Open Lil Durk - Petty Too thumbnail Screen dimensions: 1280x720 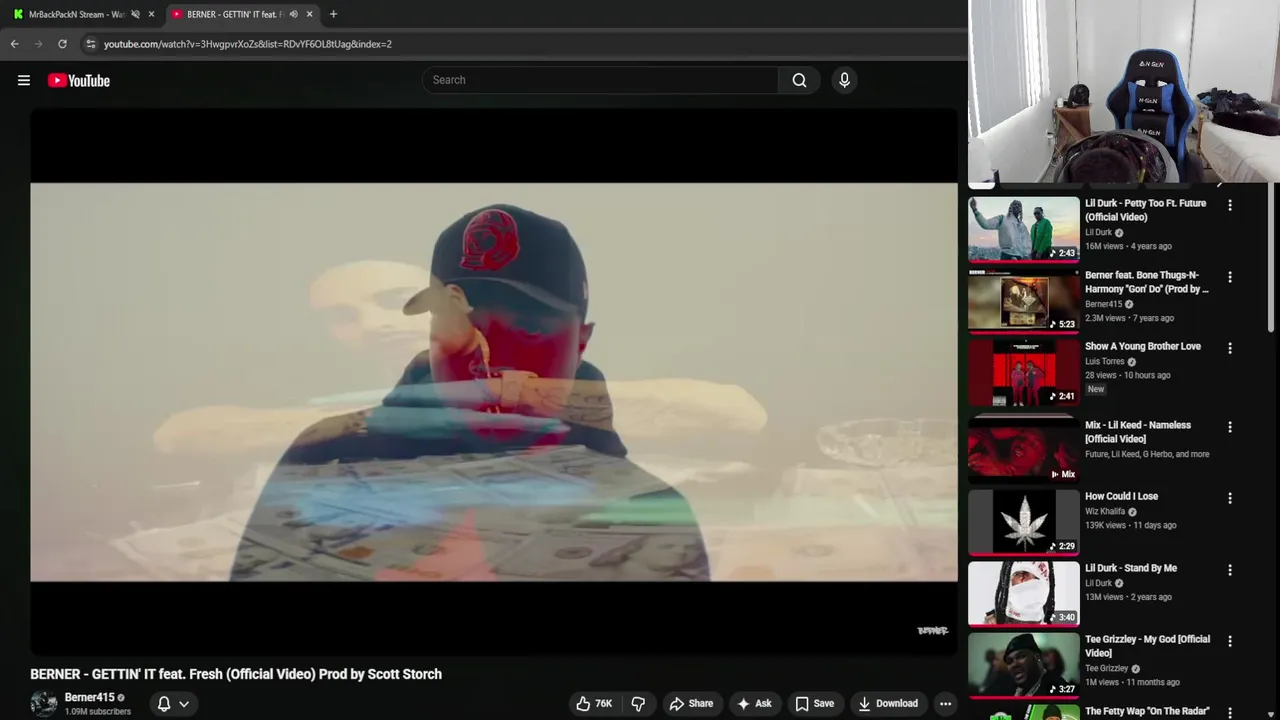coord(1024,229)
